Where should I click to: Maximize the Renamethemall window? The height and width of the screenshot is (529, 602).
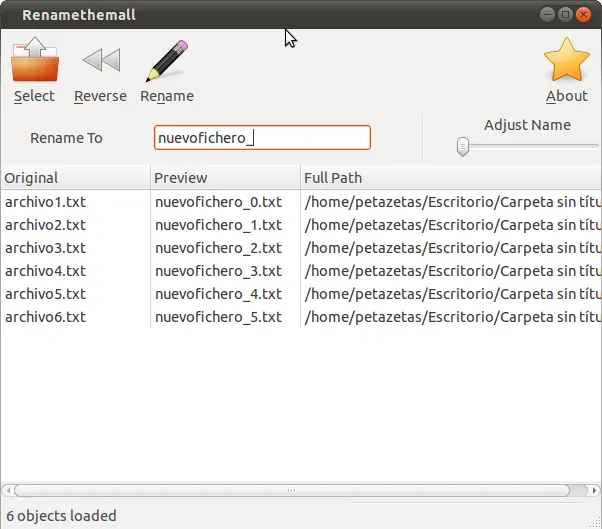(565, 15)
